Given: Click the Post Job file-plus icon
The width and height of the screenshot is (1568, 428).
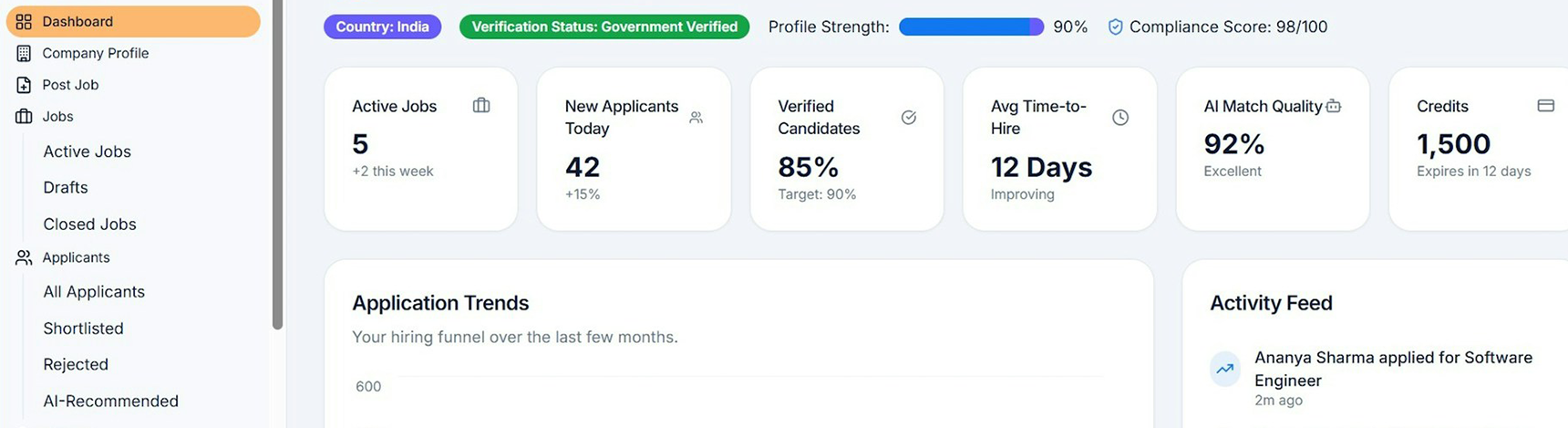Looking at the screenshot, I should pyautogui.click(x=24, y=85).
